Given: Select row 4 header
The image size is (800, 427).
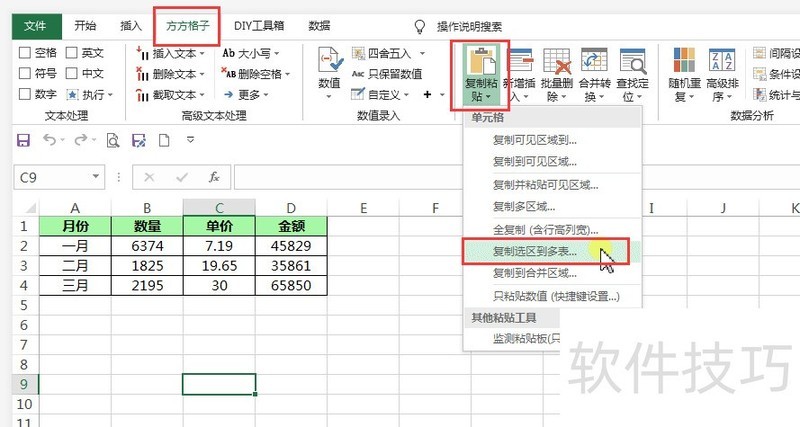Looking at the screenshot, I should click(x=24, y=285).
